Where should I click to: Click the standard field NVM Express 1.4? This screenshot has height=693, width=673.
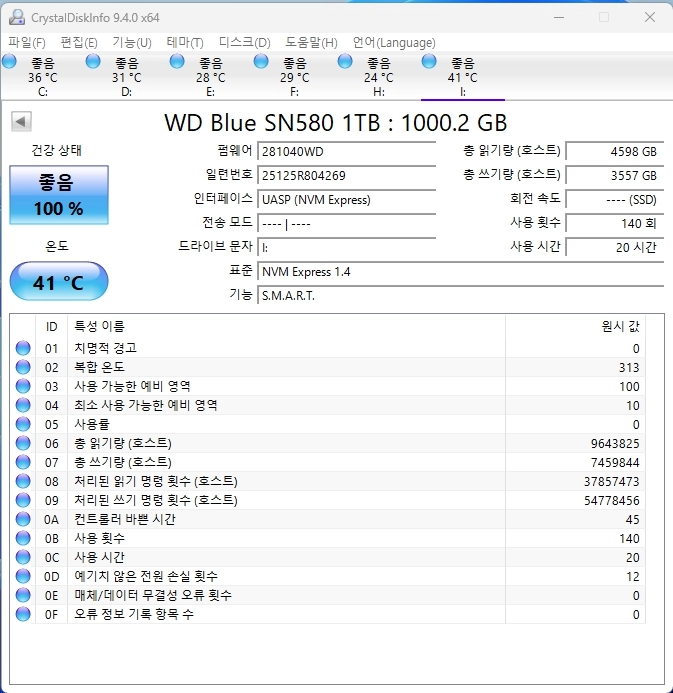coord(460,271)
